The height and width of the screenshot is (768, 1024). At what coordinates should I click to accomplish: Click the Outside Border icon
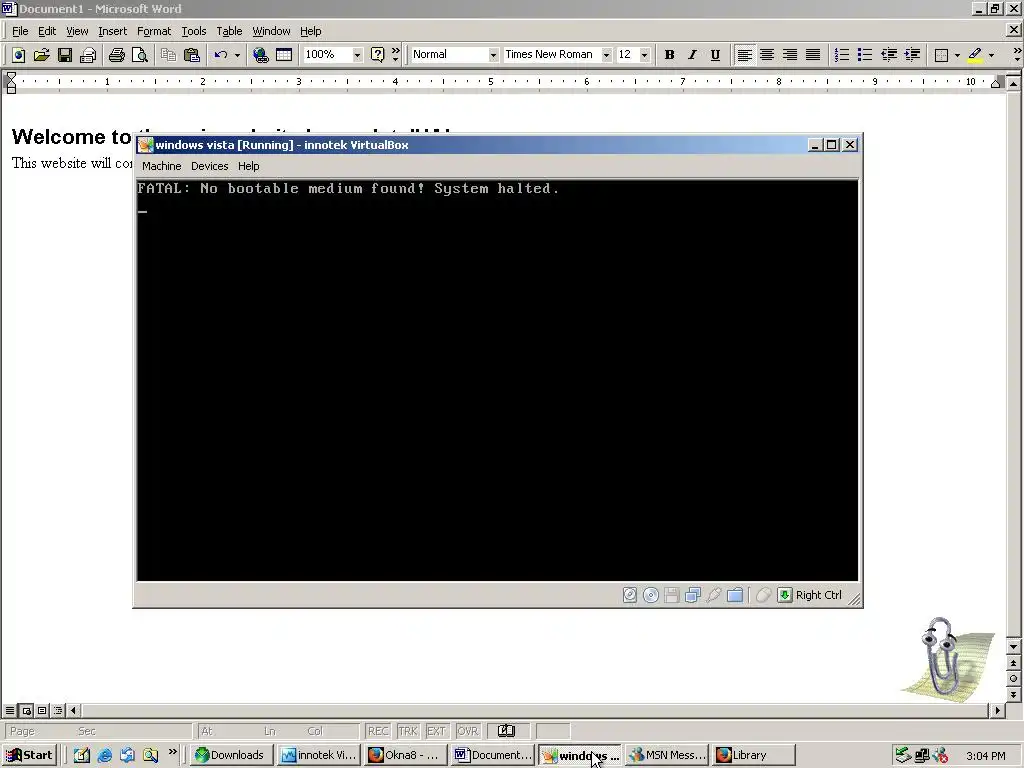941,55
